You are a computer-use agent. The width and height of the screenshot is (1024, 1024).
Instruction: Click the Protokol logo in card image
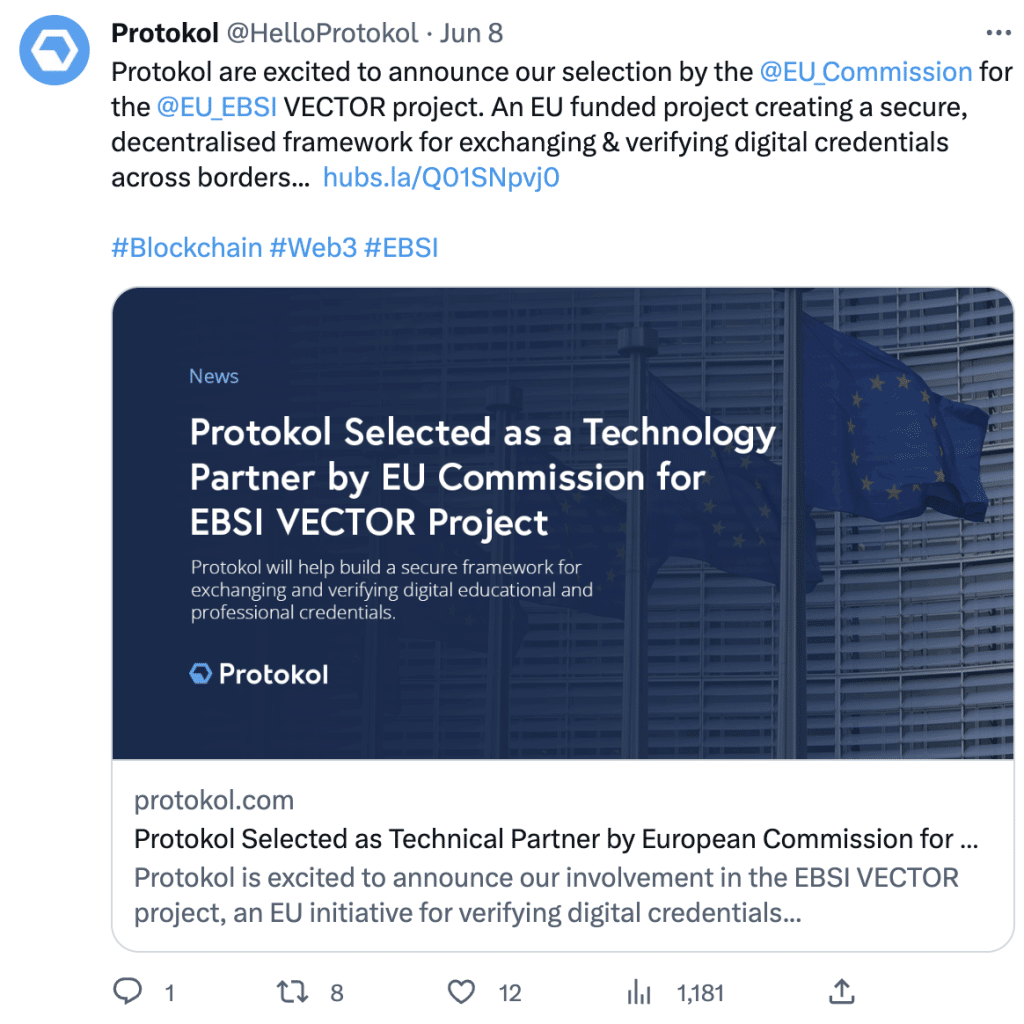[x=259, y=674]
